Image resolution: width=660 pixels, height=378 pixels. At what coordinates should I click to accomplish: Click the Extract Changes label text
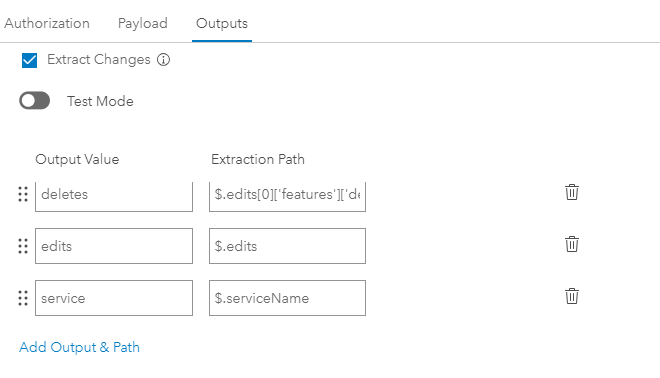coord(98,60)
